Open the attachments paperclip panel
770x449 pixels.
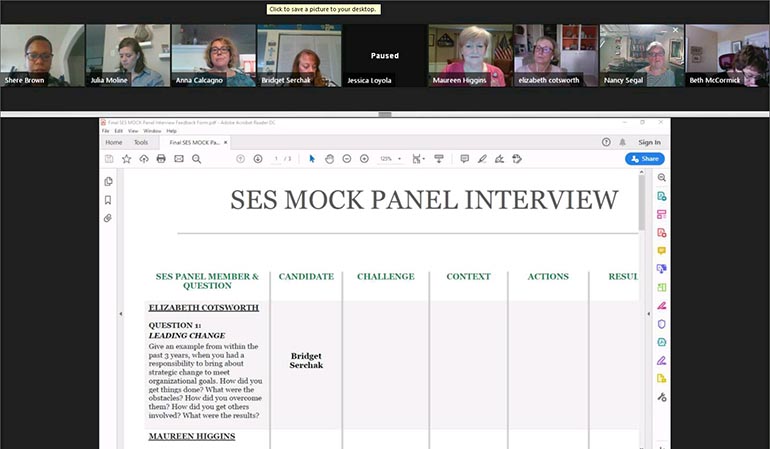point(108,218)
